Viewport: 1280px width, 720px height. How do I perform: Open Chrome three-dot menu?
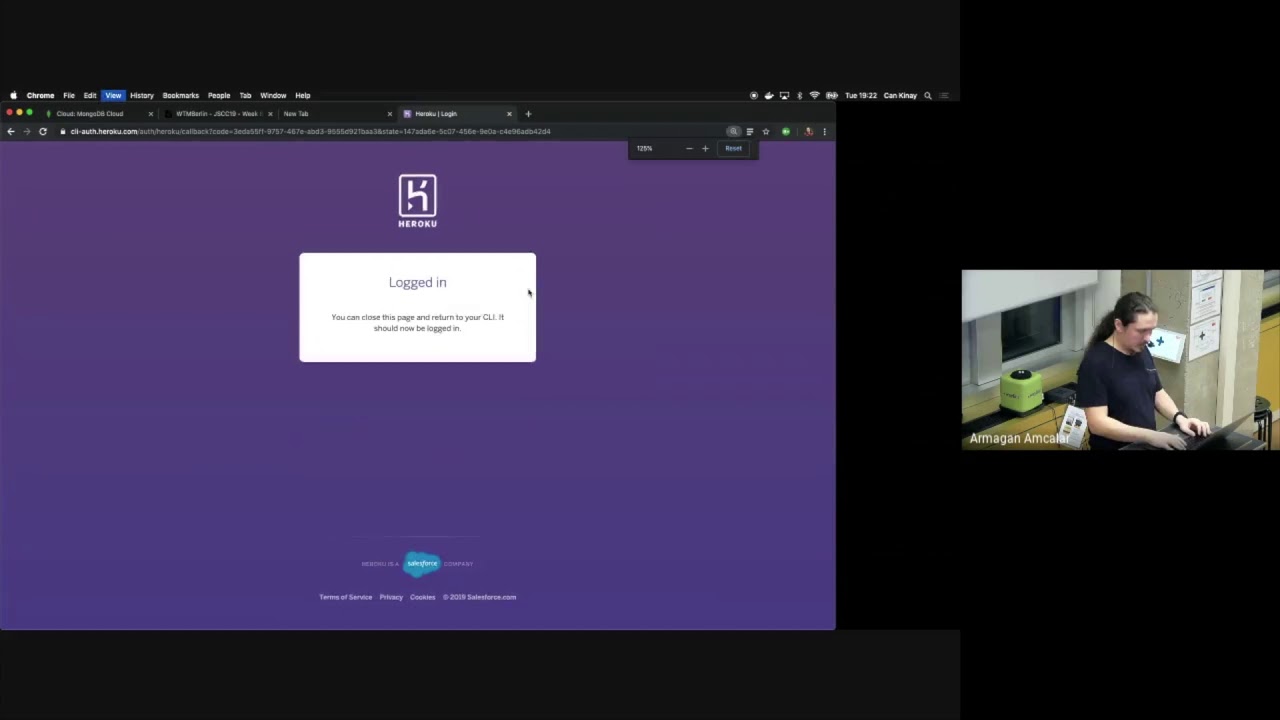click(824, 132)
